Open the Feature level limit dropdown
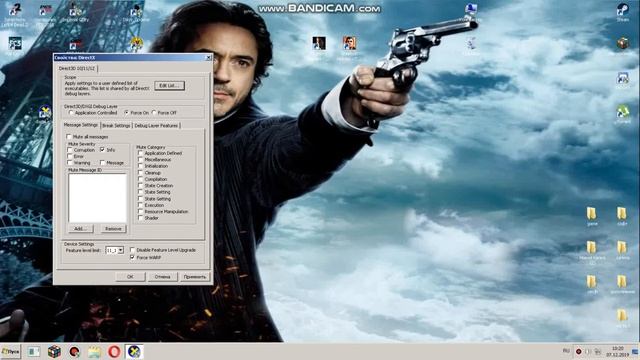The image size is (640, 360). click(x=121, y=250)
